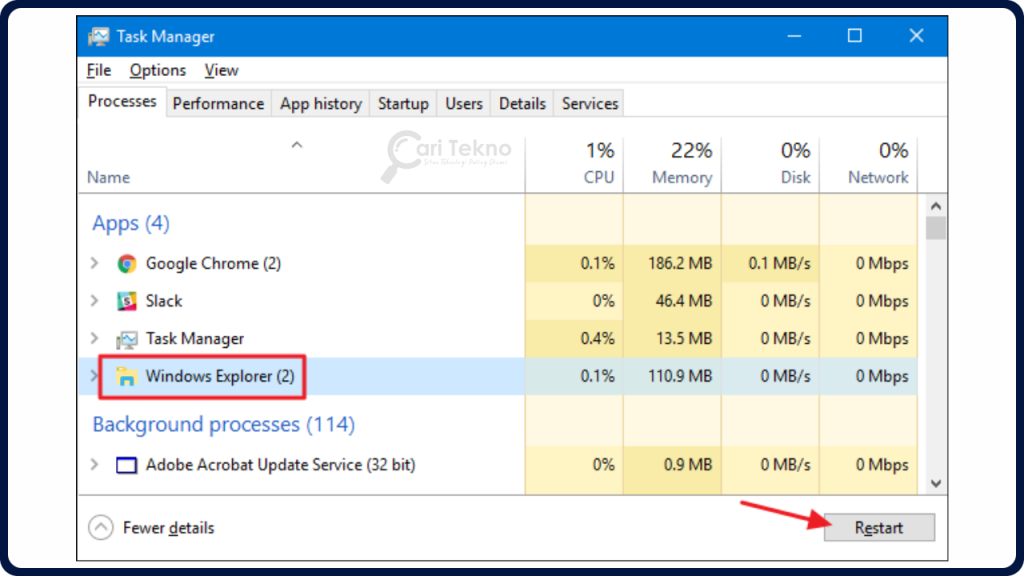The width and height of the screenshot is (1024, 576).
Task: Expand the Windows Explorer process group
Action: point(93,377)
